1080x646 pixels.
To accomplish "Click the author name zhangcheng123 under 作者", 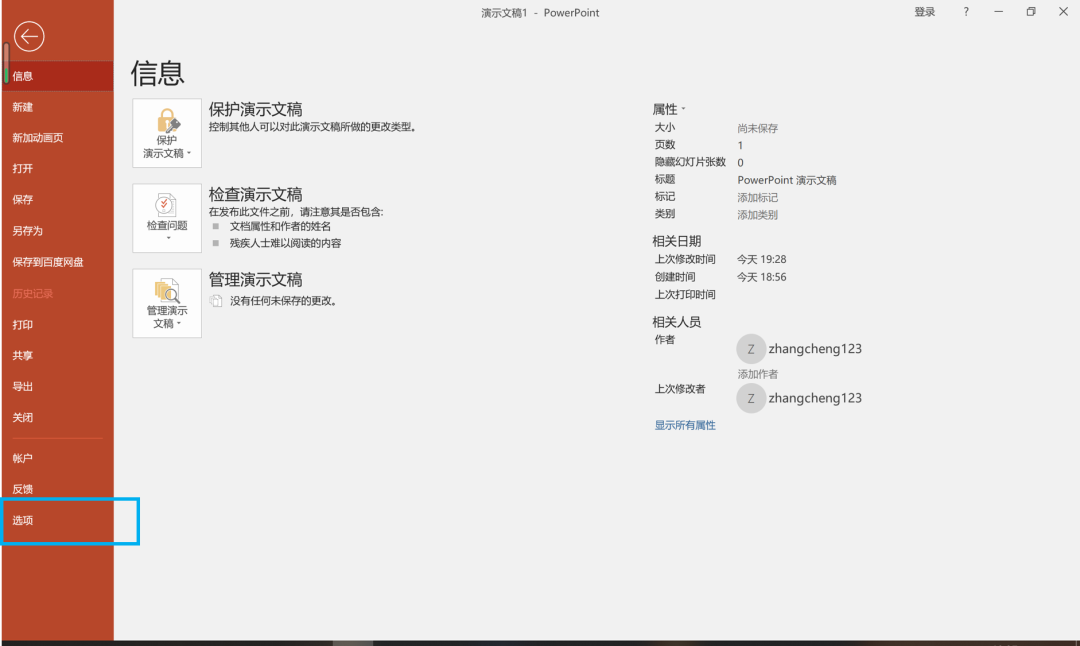I will pyautogui.click(x=815, y=348).
